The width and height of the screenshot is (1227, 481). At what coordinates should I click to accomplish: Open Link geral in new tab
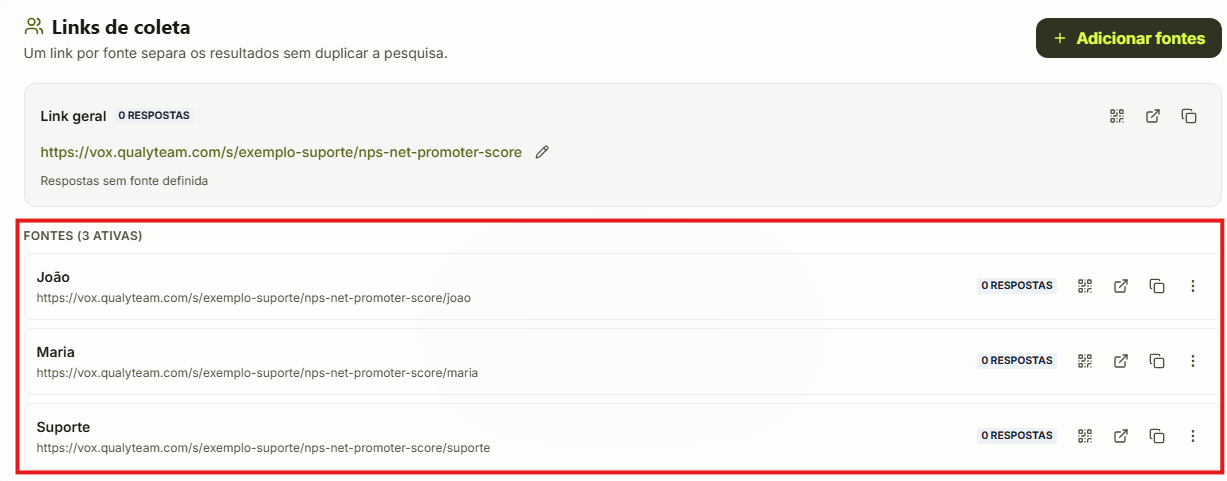point(1153,116)
